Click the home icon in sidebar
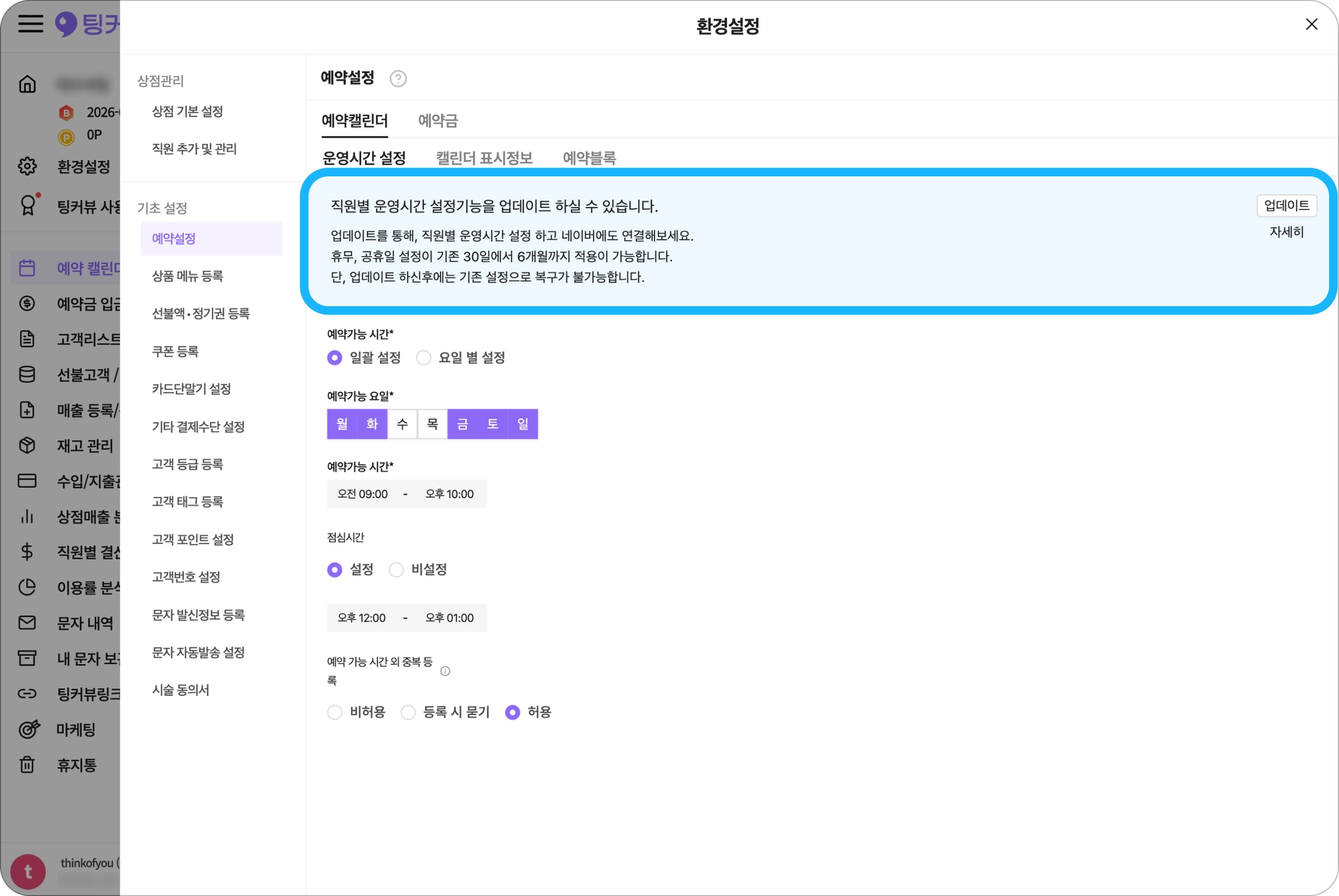Screen dimensions: 1339x896 click(27, 84)
